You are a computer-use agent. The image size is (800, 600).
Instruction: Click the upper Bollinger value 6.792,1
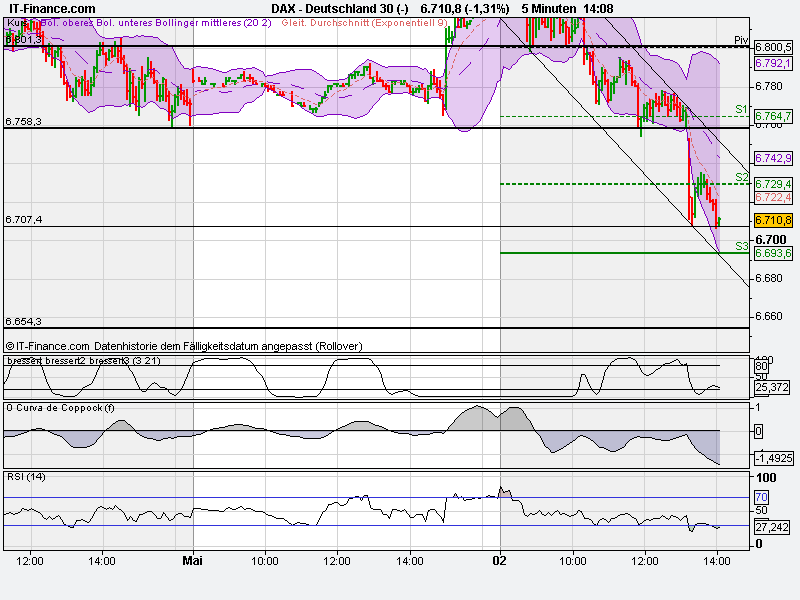[773, 63]
